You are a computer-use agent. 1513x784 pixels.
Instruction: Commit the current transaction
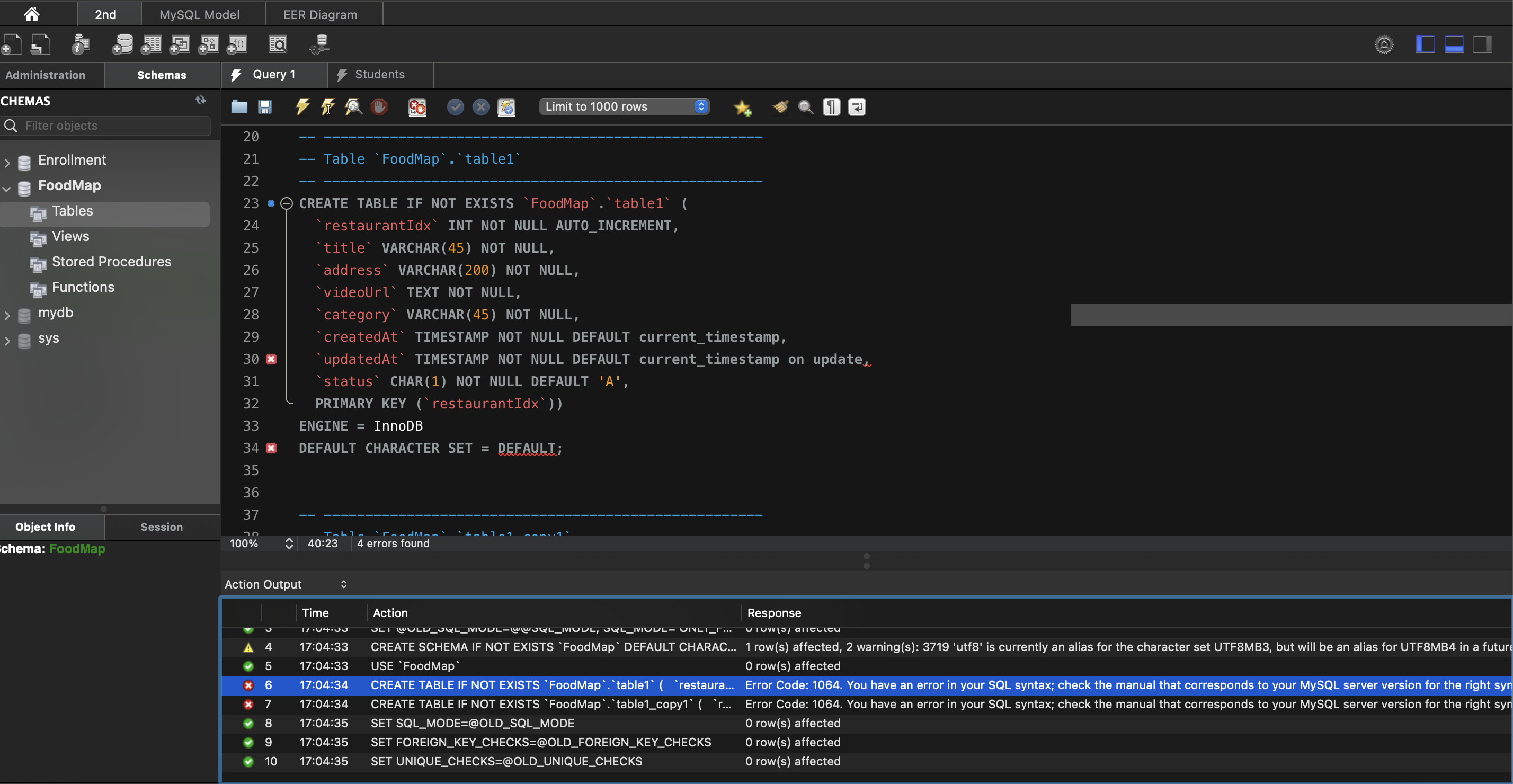tap(455, 107)
